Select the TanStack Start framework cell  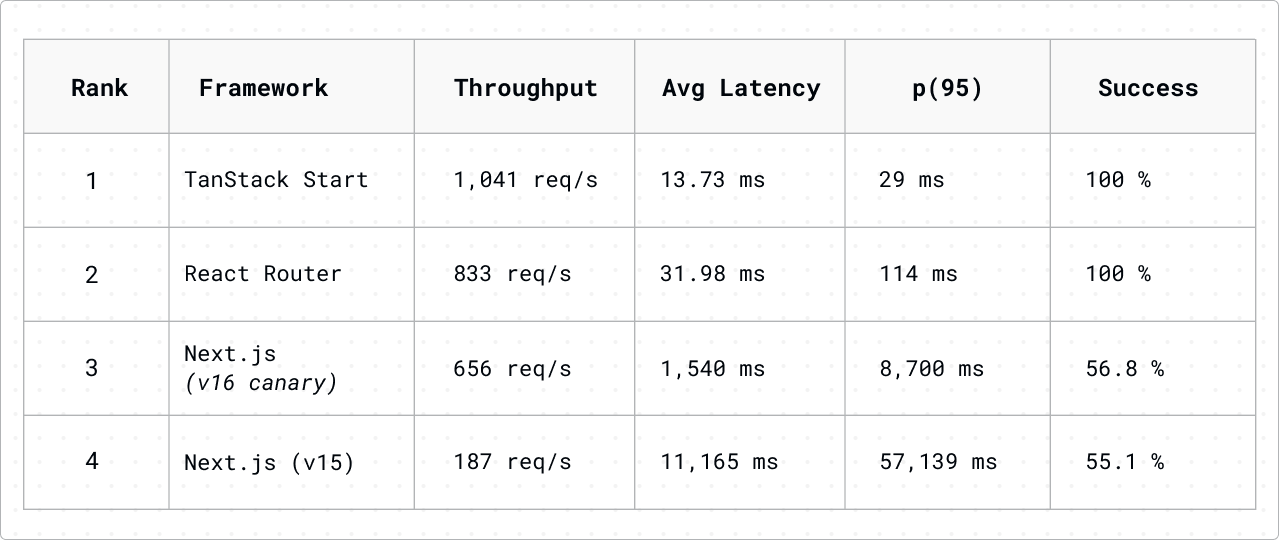point(276,180)
